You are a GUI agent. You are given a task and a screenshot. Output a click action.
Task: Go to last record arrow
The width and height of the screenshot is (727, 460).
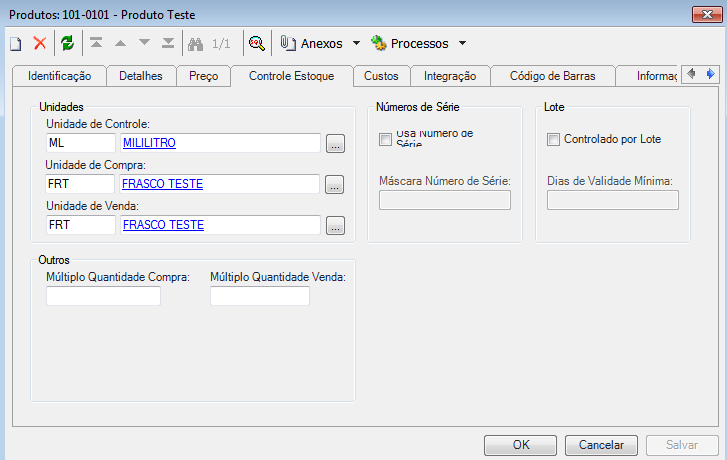point(168,43)
